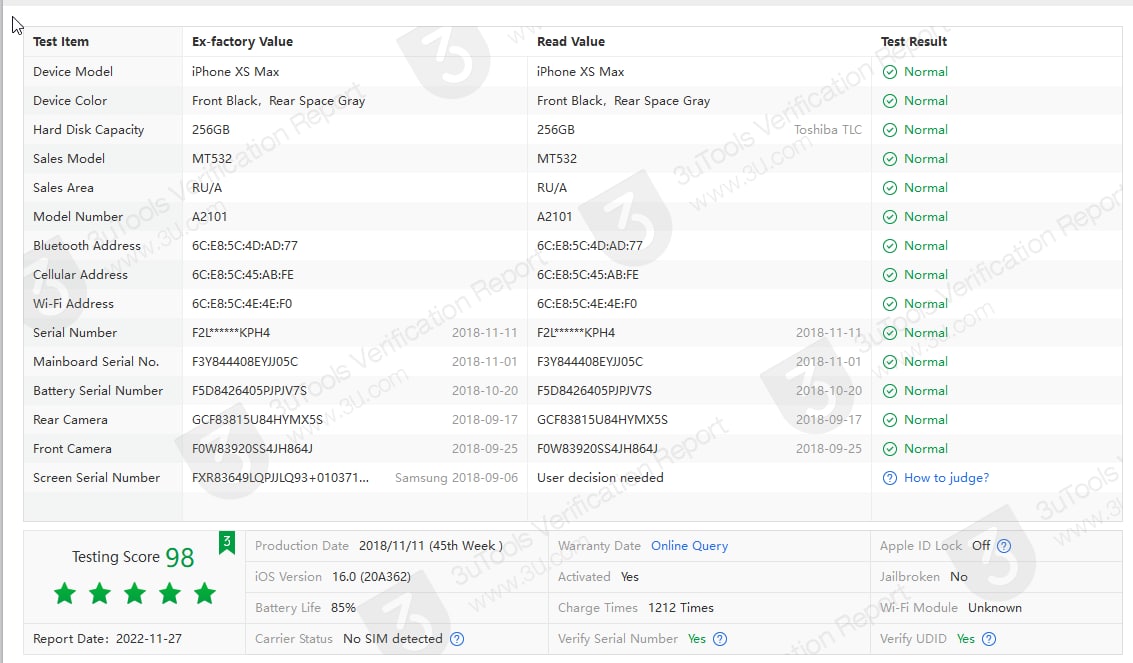
Task: Click the Ex-factory Value column header
Action: (242, 42)
